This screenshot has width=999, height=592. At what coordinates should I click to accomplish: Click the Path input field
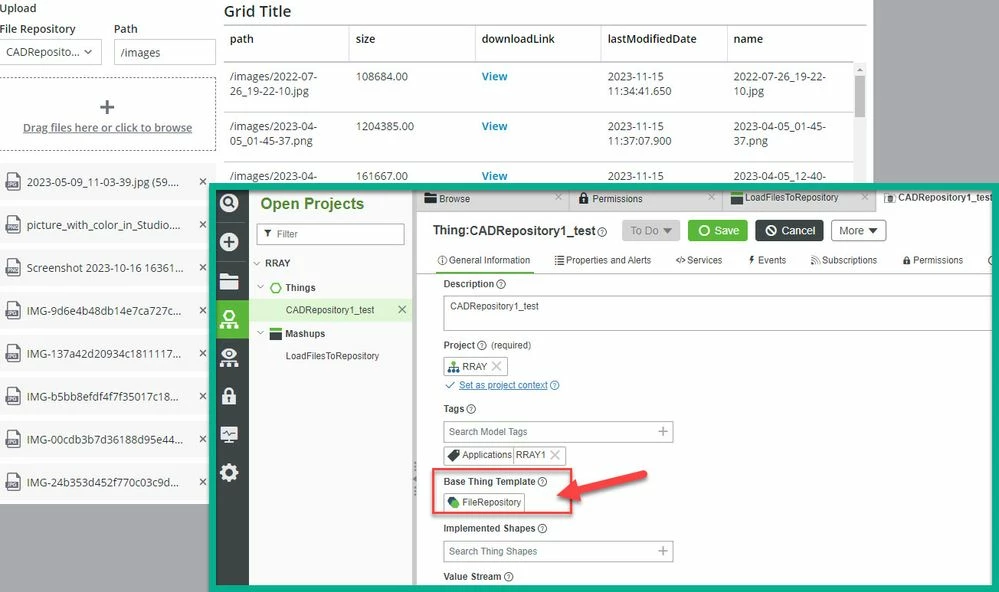[164, 52]
